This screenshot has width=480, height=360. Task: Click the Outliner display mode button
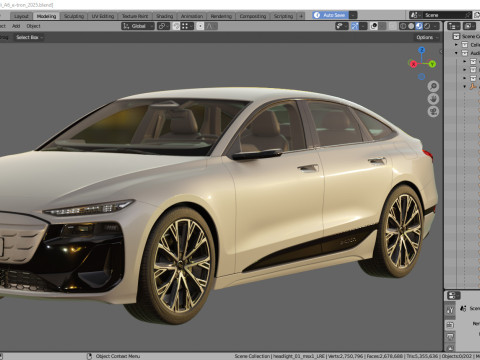click(x=470, y=26)
